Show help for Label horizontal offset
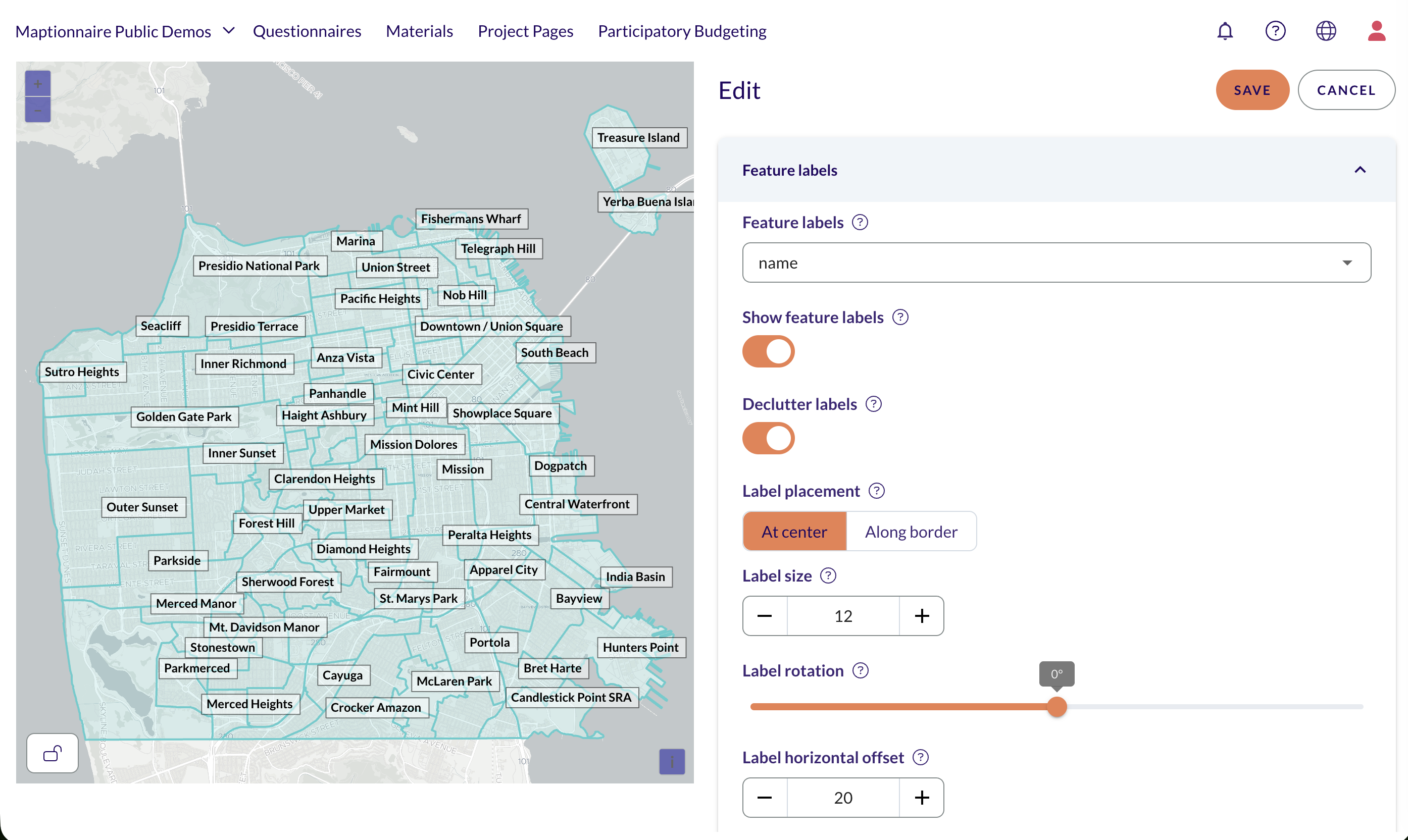The image size is (1408, 840). tap(921, 757)
